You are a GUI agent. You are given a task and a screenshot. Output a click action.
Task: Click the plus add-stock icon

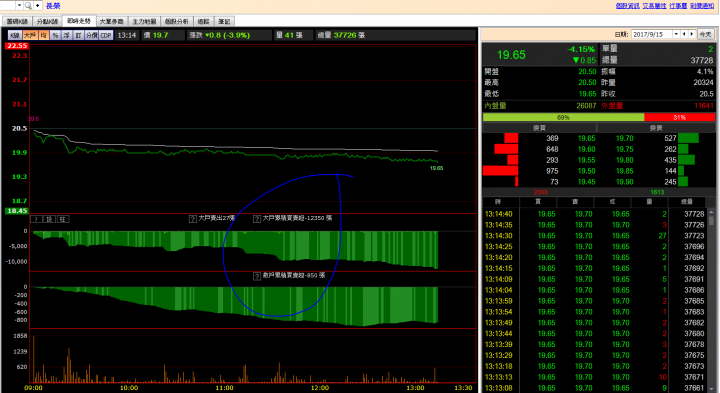pyautogui.click(x=38, y=6)
